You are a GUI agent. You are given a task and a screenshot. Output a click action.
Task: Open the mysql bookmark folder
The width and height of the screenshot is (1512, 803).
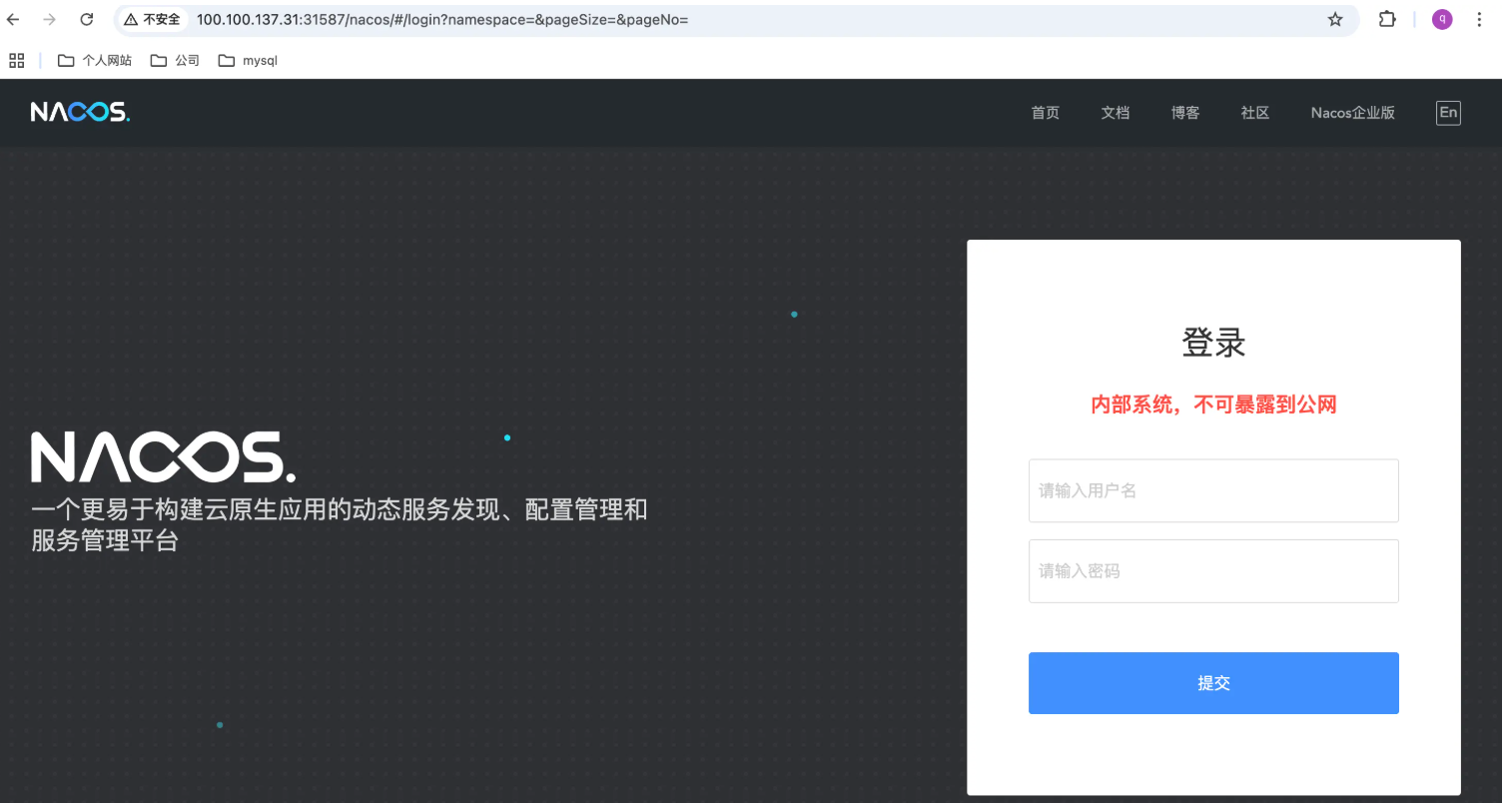click(248, 60)
